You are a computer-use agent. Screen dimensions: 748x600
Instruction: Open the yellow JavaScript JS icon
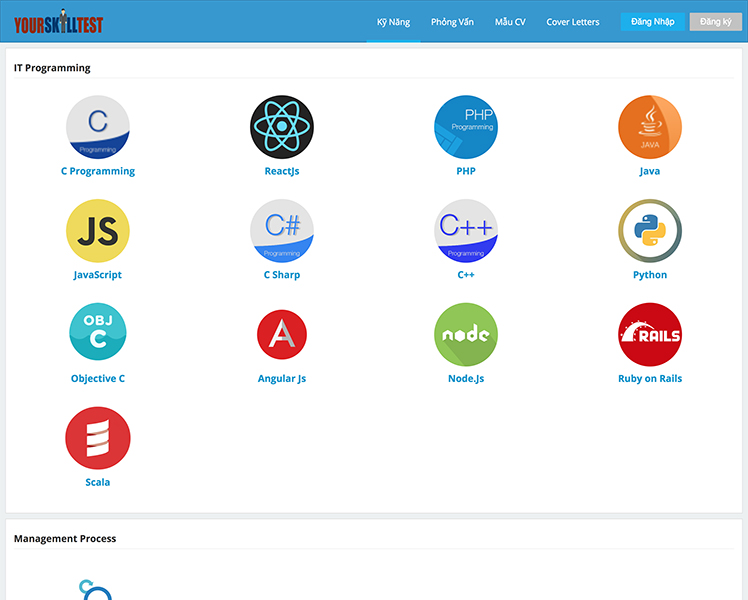point(98,231)
